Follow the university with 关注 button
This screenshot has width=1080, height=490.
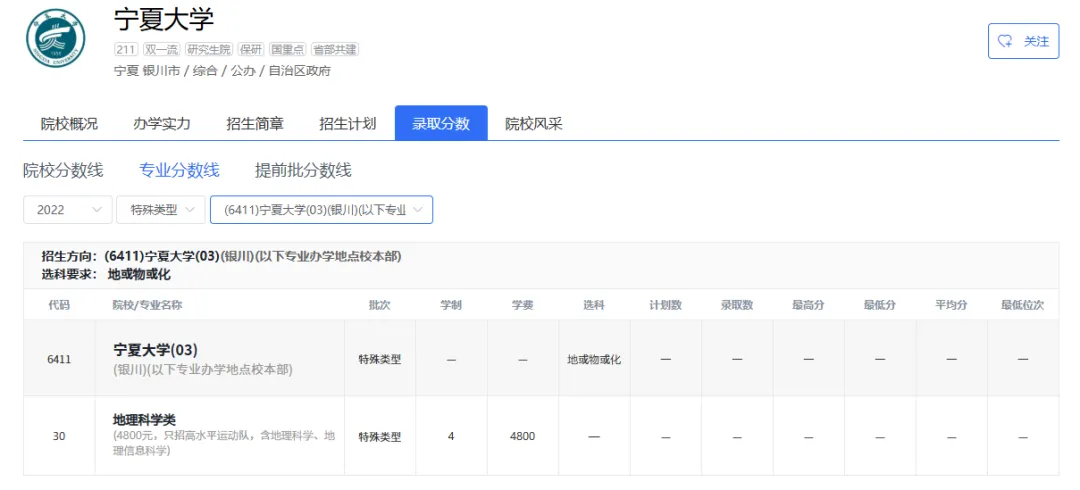[x=1024, y=41]
